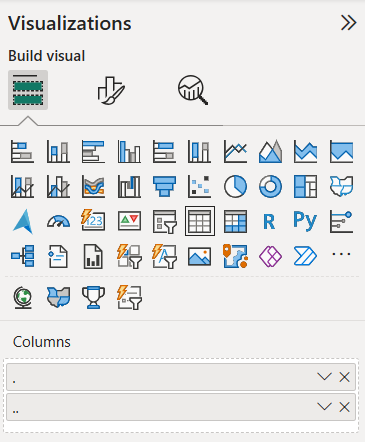Add a Decomposition tree visual

[22, 256]
